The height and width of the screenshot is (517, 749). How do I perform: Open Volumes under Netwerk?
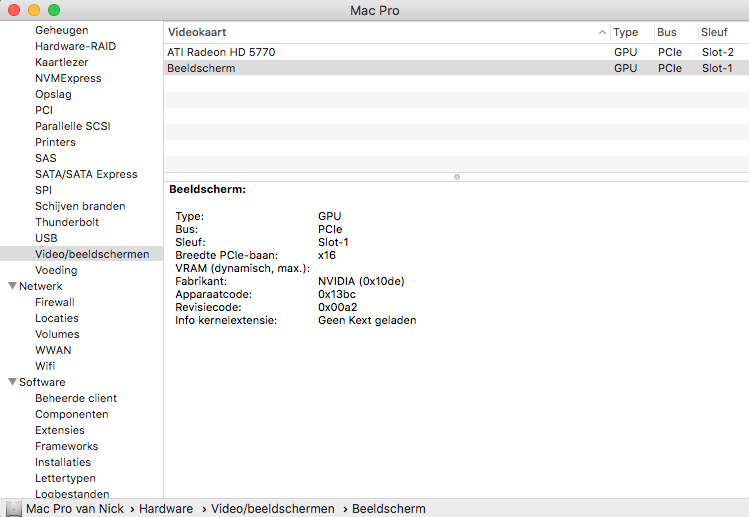[x=57, y=334]
